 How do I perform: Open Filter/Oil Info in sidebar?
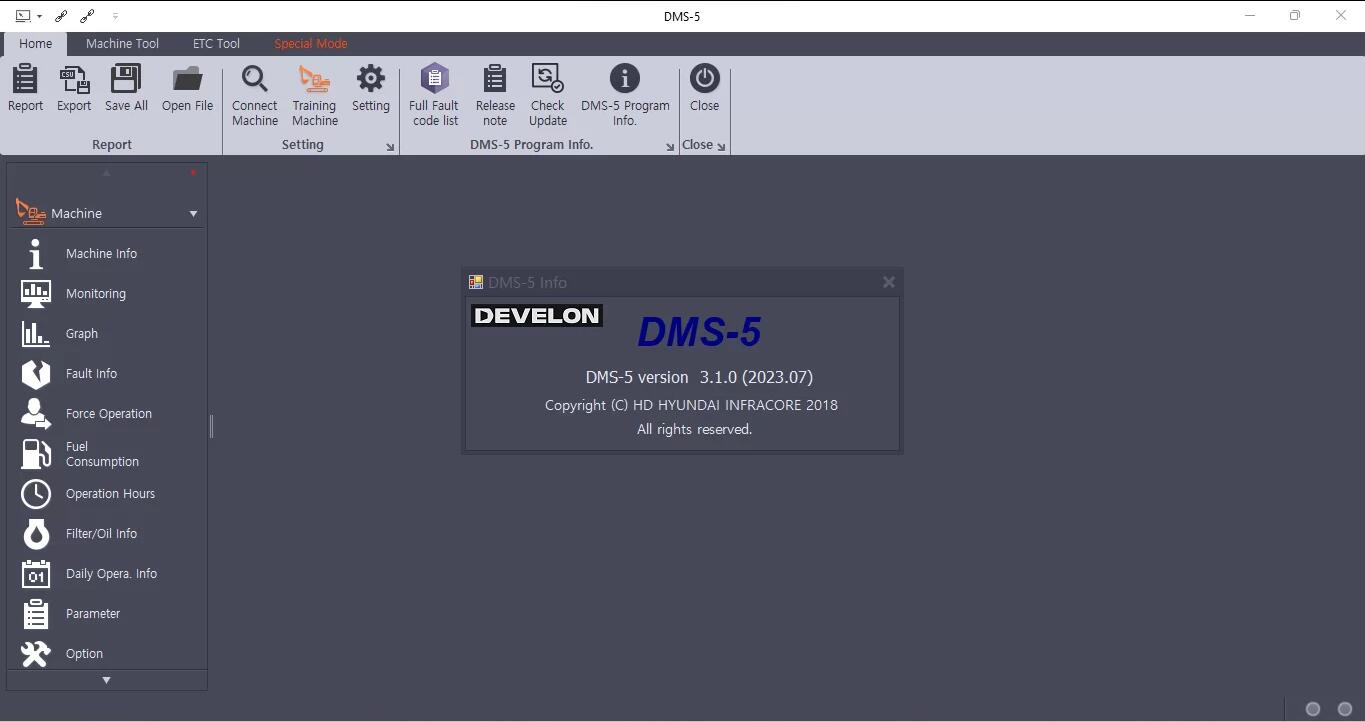click(x=107, y=534)
